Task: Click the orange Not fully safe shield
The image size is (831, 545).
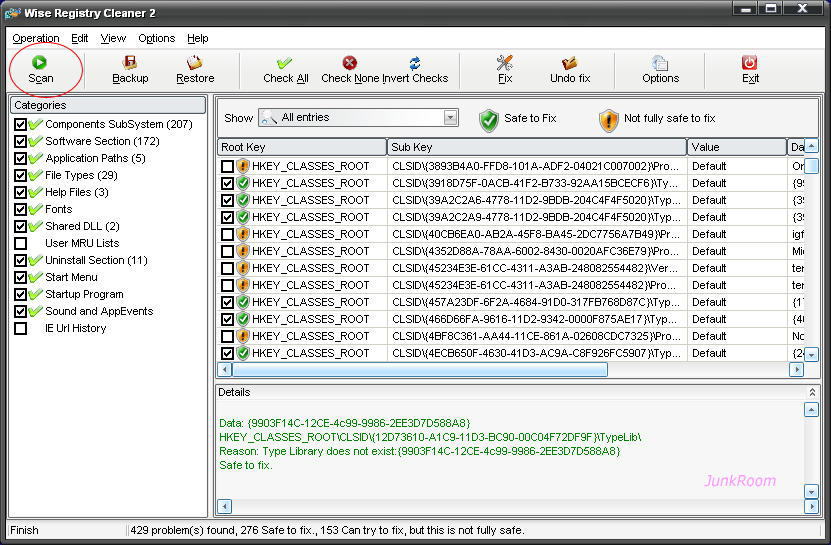Action: (608, 120)
